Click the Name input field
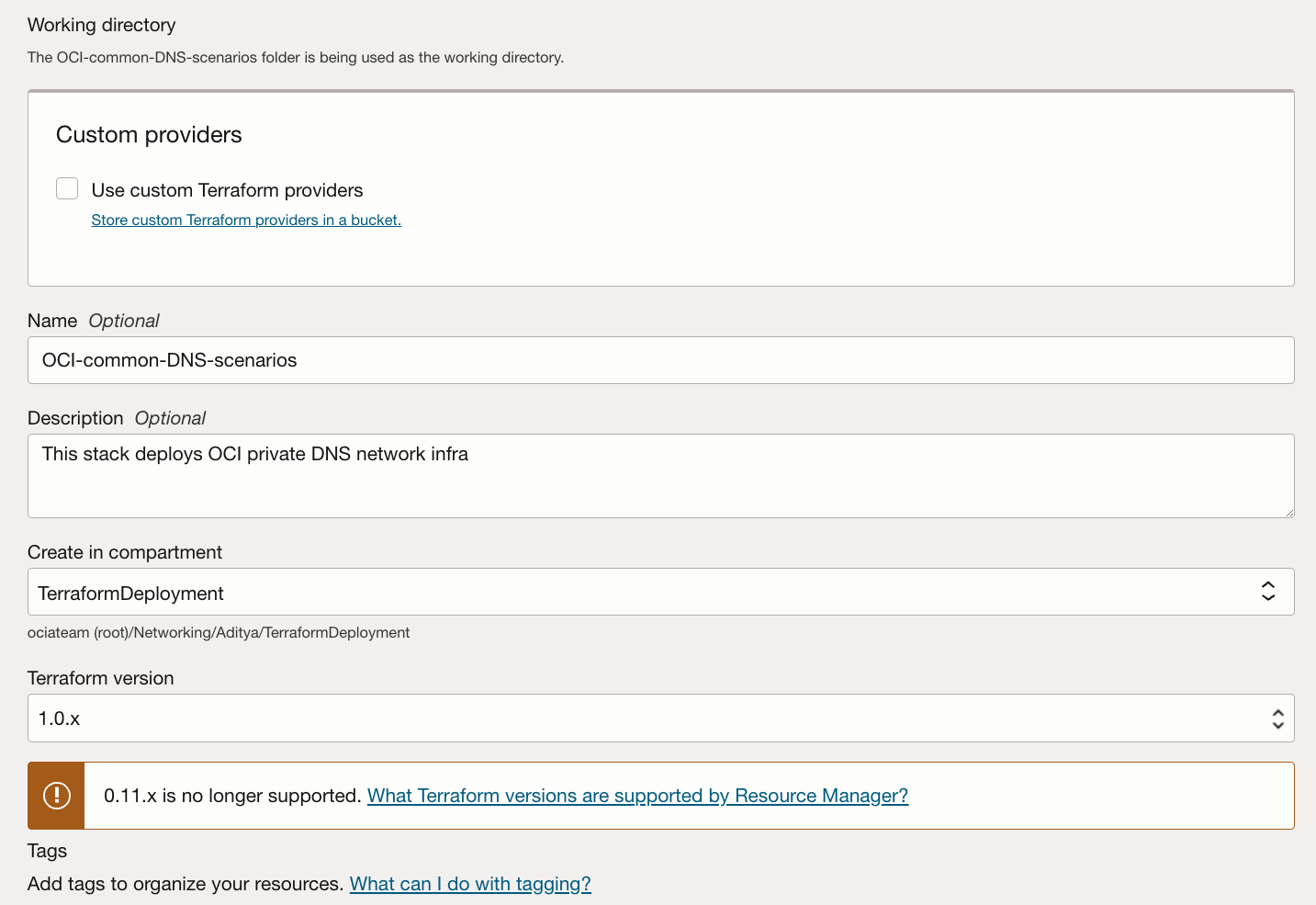Screen dimensions: 1316x905 [660, 360]
